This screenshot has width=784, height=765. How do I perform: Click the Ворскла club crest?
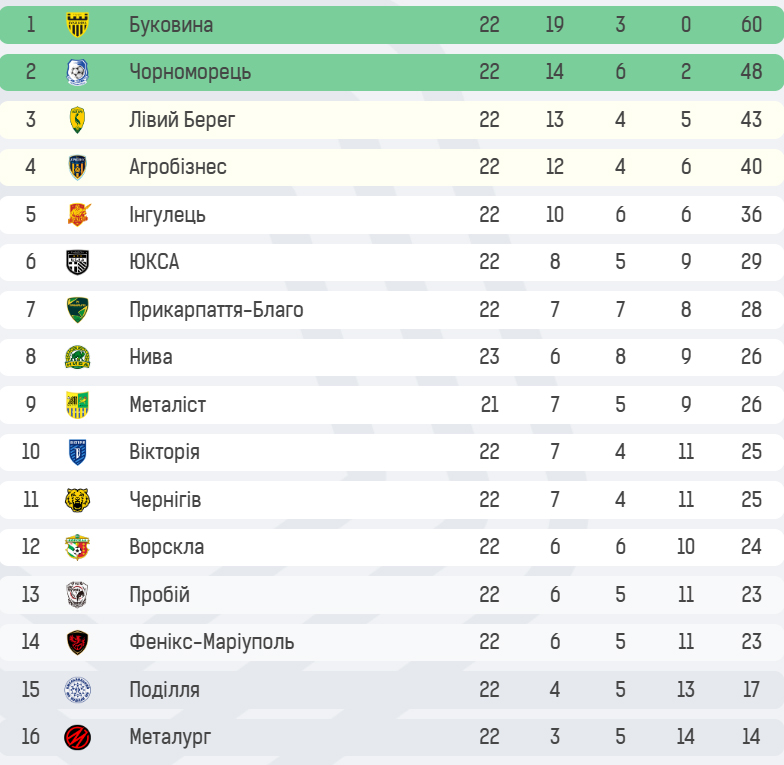[78, 547]
